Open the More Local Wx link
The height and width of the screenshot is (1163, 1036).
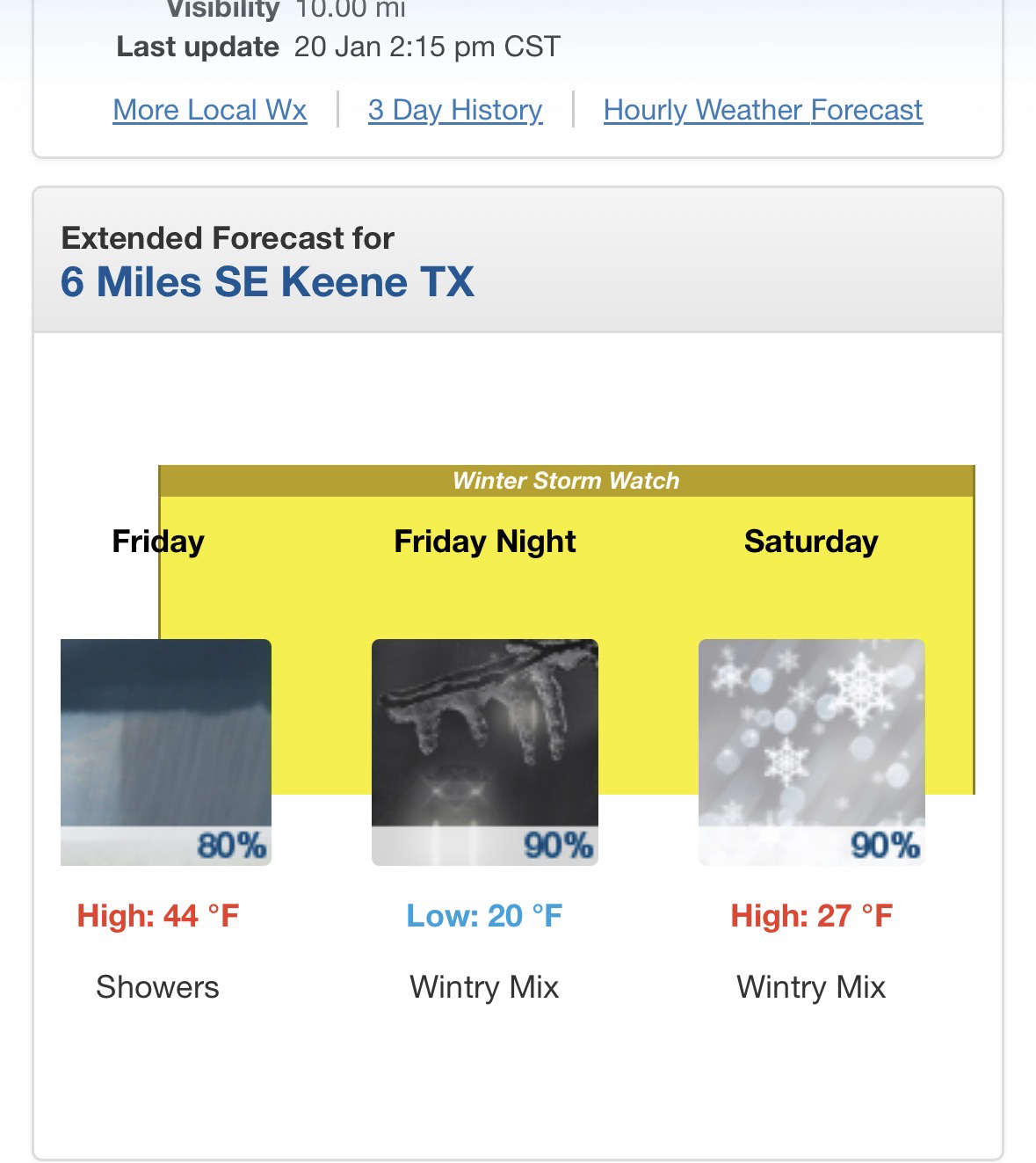(x=210, y=110)
